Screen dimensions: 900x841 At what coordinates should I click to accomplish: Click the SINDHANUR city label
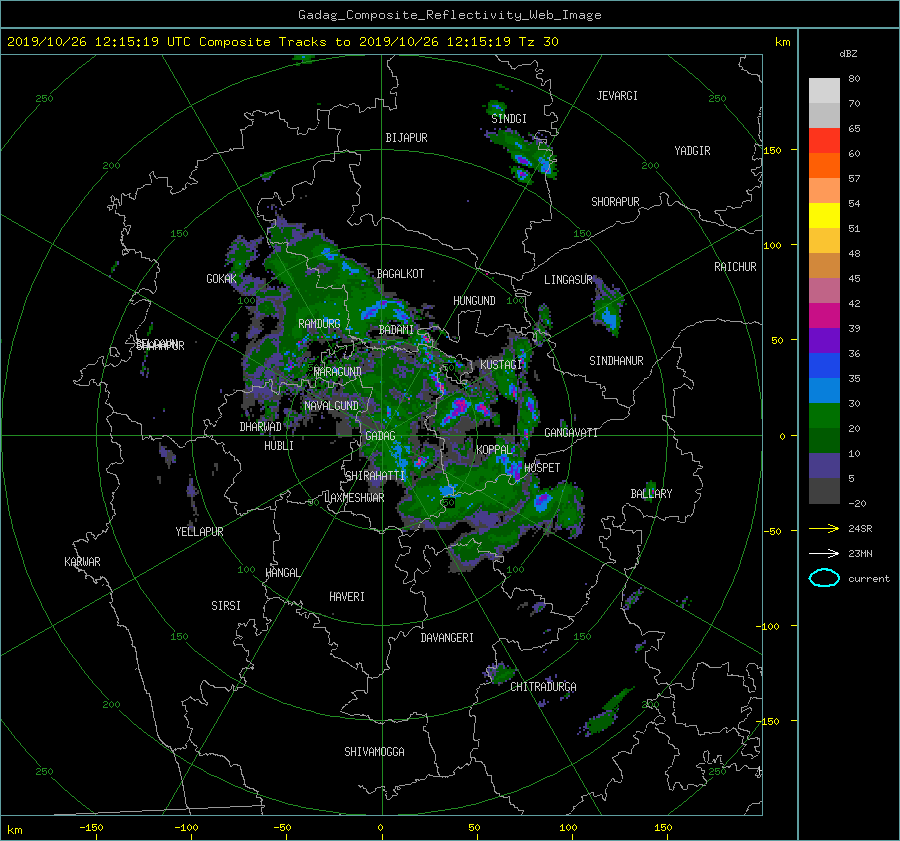[616, 361]
